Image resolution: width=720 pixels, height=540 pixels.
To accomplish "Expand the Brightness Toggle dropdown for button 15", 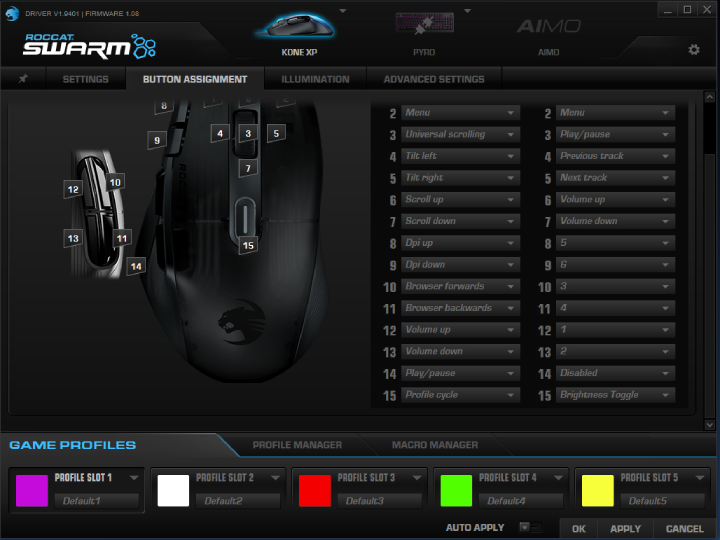I will pyautogui.click(x=615, y=396).
